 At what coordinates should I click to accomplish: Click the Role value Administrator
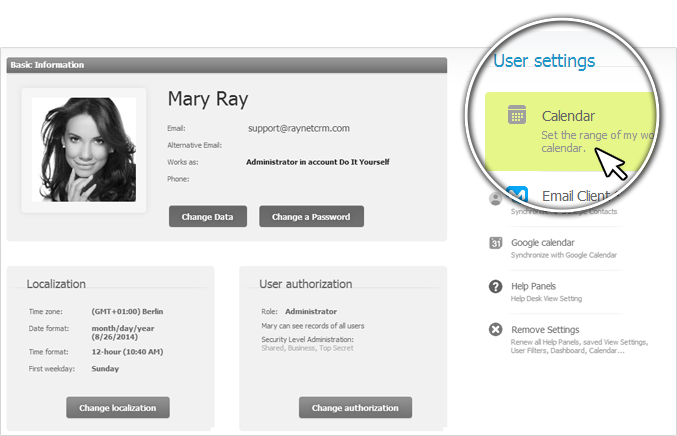(311, 311)
